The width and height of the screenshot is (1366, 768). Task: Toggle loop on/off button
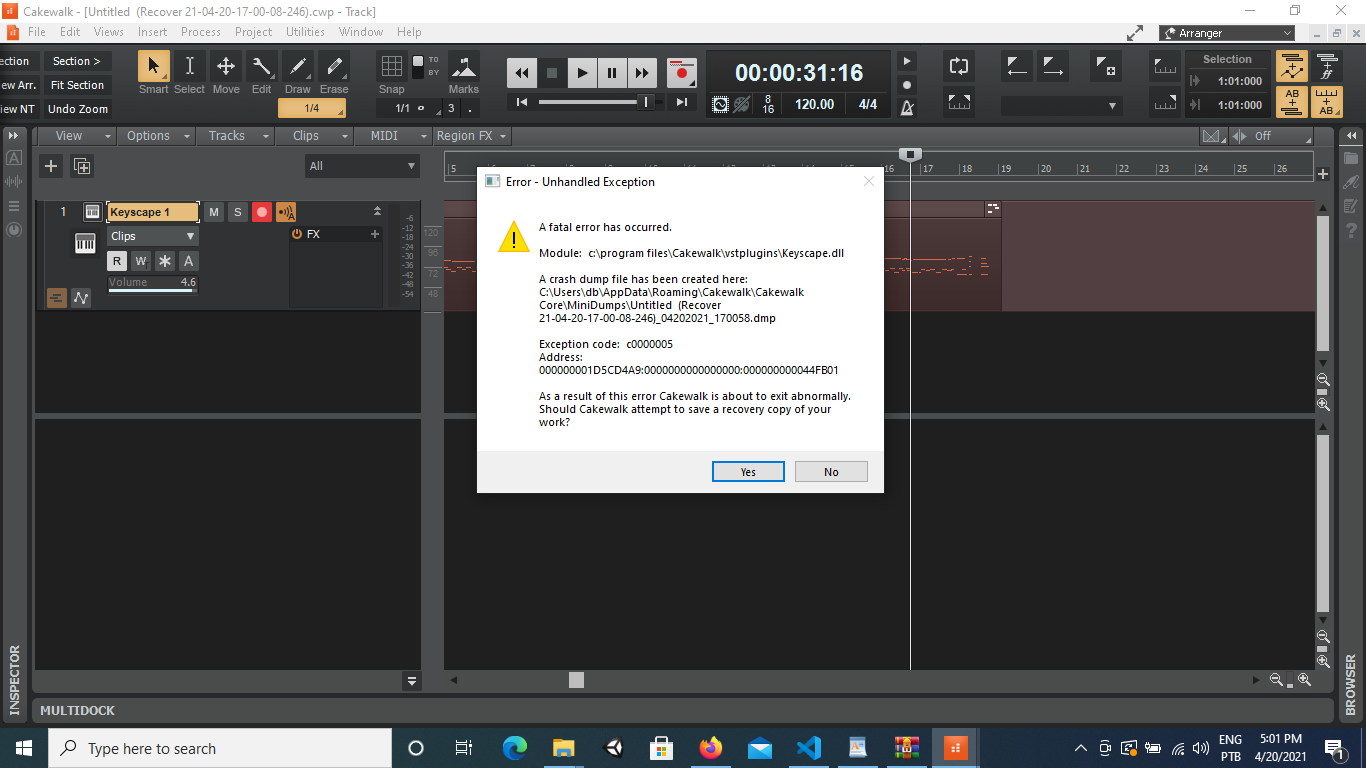[959, 67]
